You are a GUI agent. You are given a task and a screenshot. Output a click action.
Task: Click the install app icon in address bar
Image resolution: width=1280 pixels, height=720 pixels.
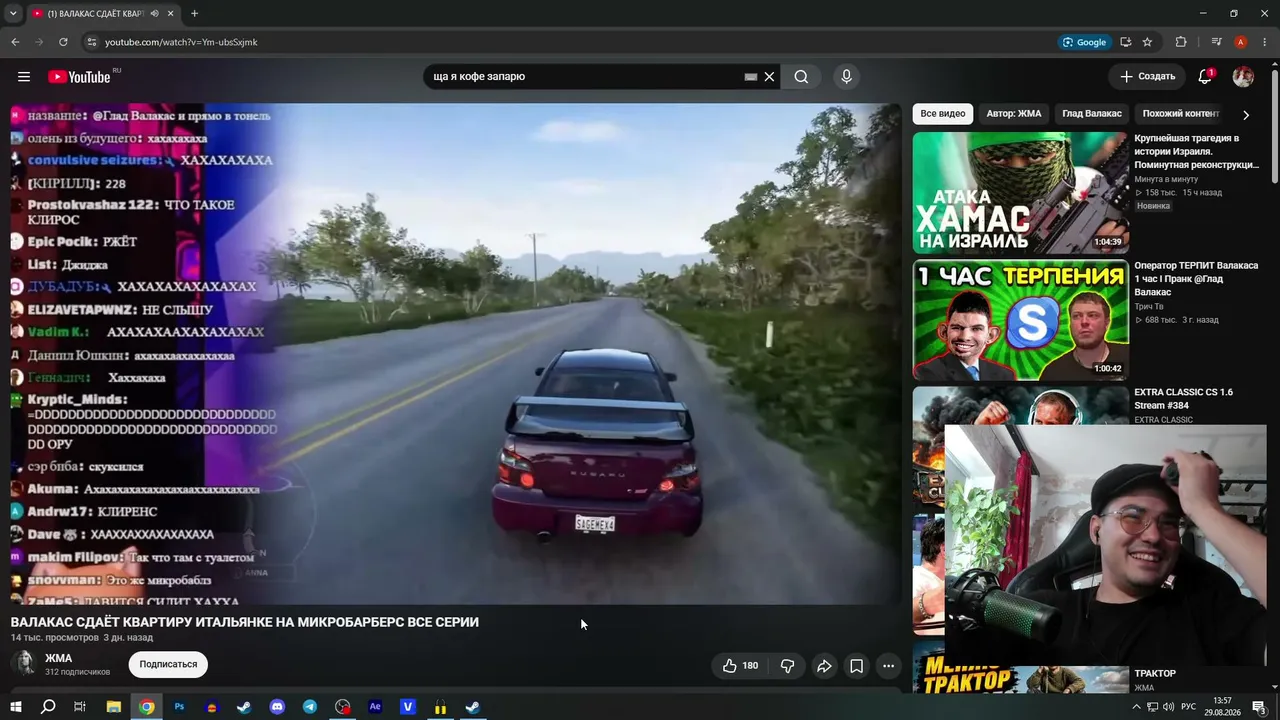click(1126, 42)
